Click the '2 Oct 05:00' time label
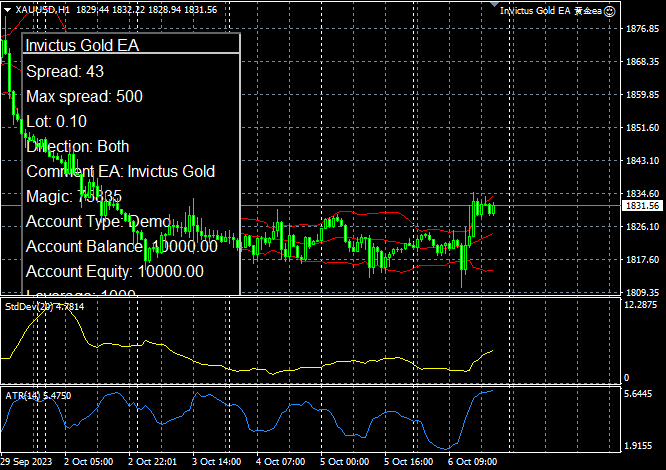 pyautogui.click(x=88, y=462)
